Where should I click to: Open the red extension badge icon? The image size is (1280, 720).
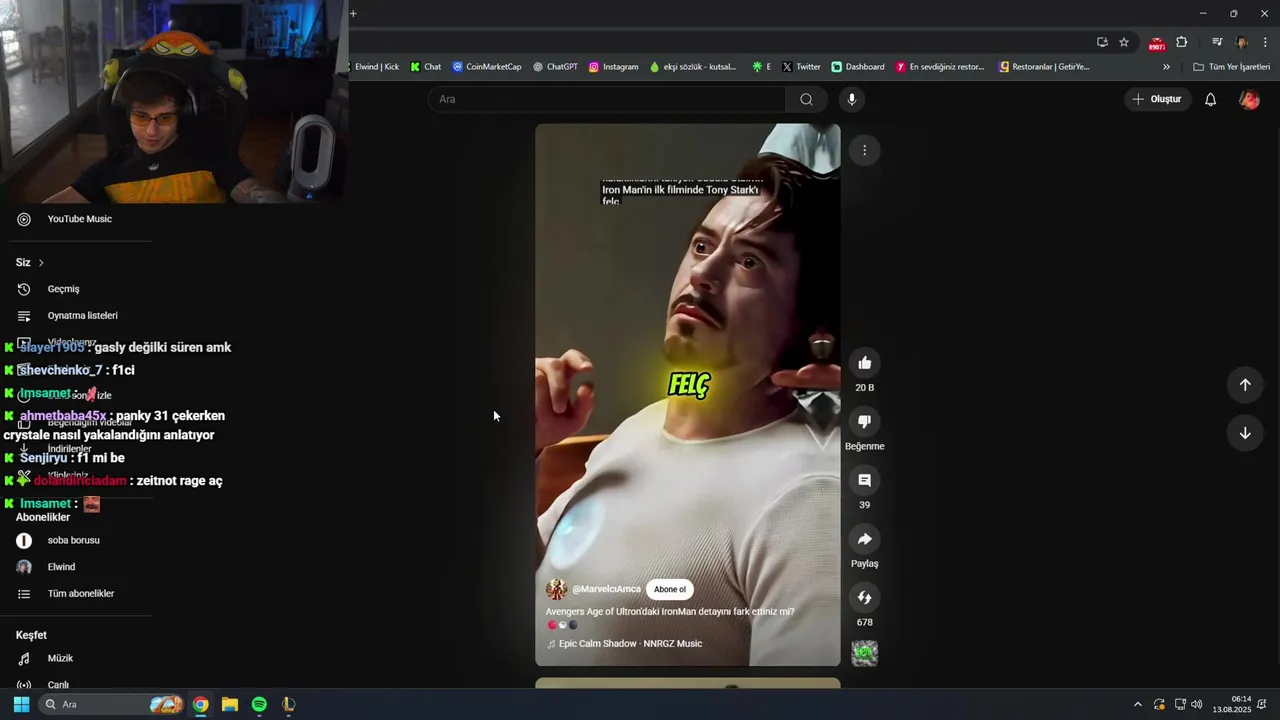(1157, 43)
